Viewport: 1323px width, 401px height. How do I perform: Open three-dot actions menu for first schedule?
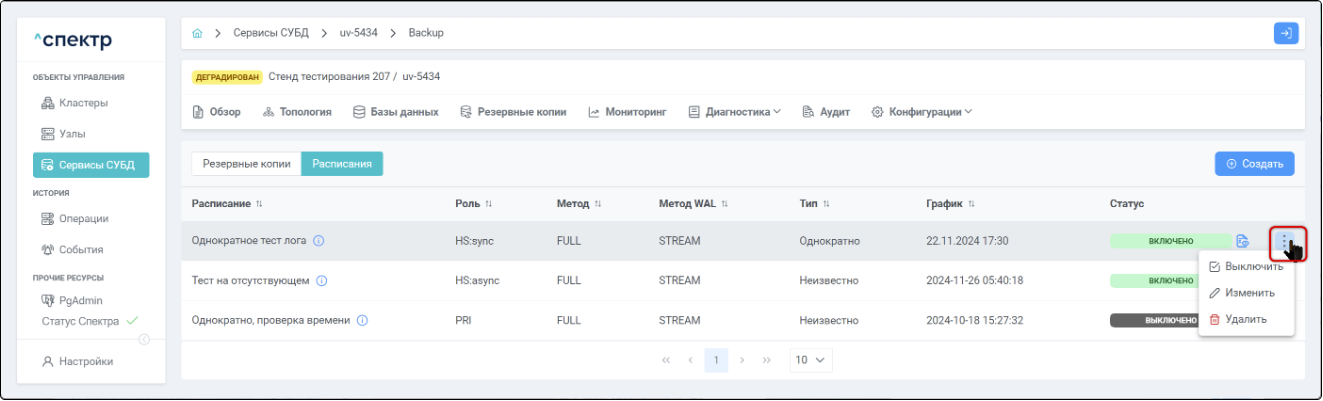coord(1284,241)
